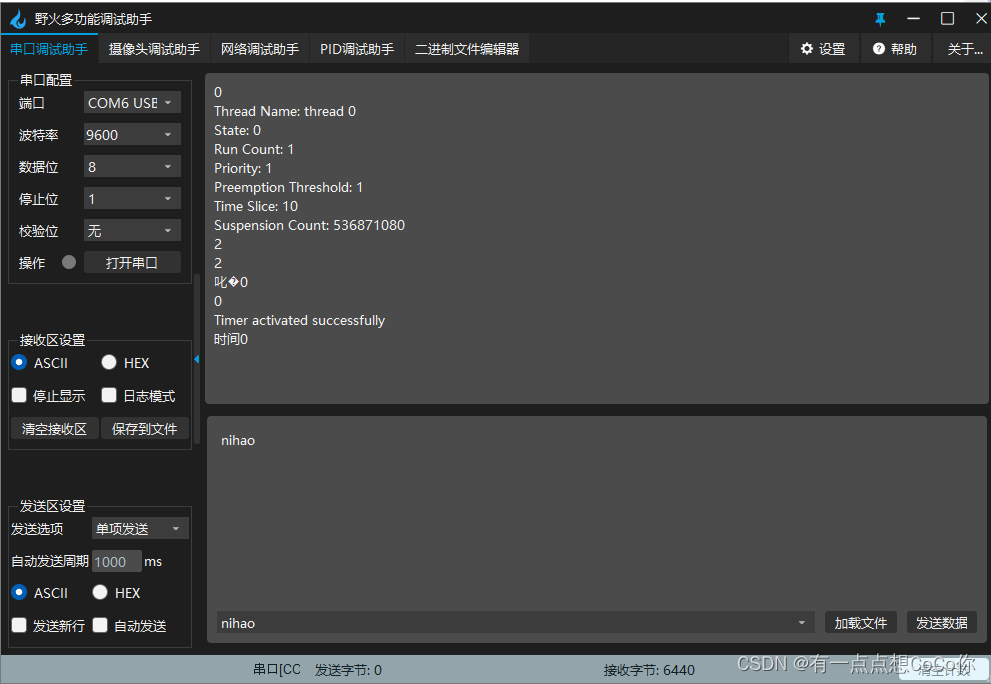This screenshot has height=684, width=991.
Task: Enable the 日志模式 checkbox
Action: point(108,395)
